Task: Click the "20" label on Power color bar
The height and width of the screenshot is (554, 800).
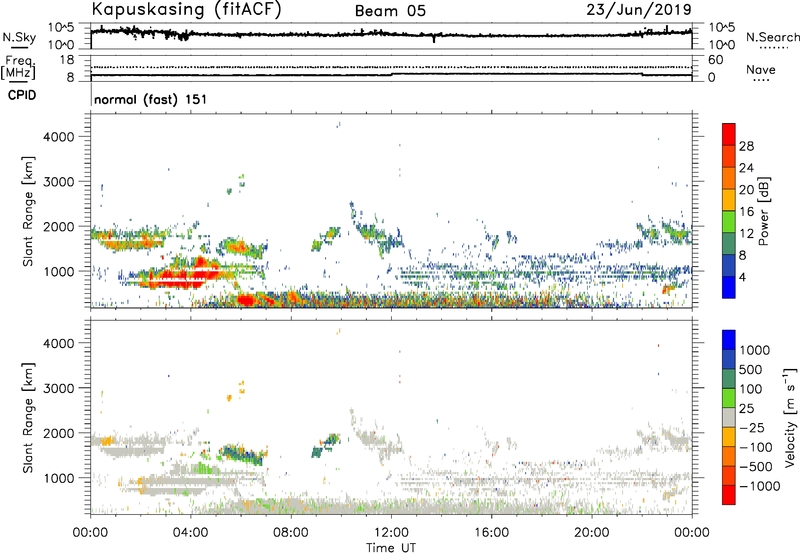Action: click(x=746, y=190)
